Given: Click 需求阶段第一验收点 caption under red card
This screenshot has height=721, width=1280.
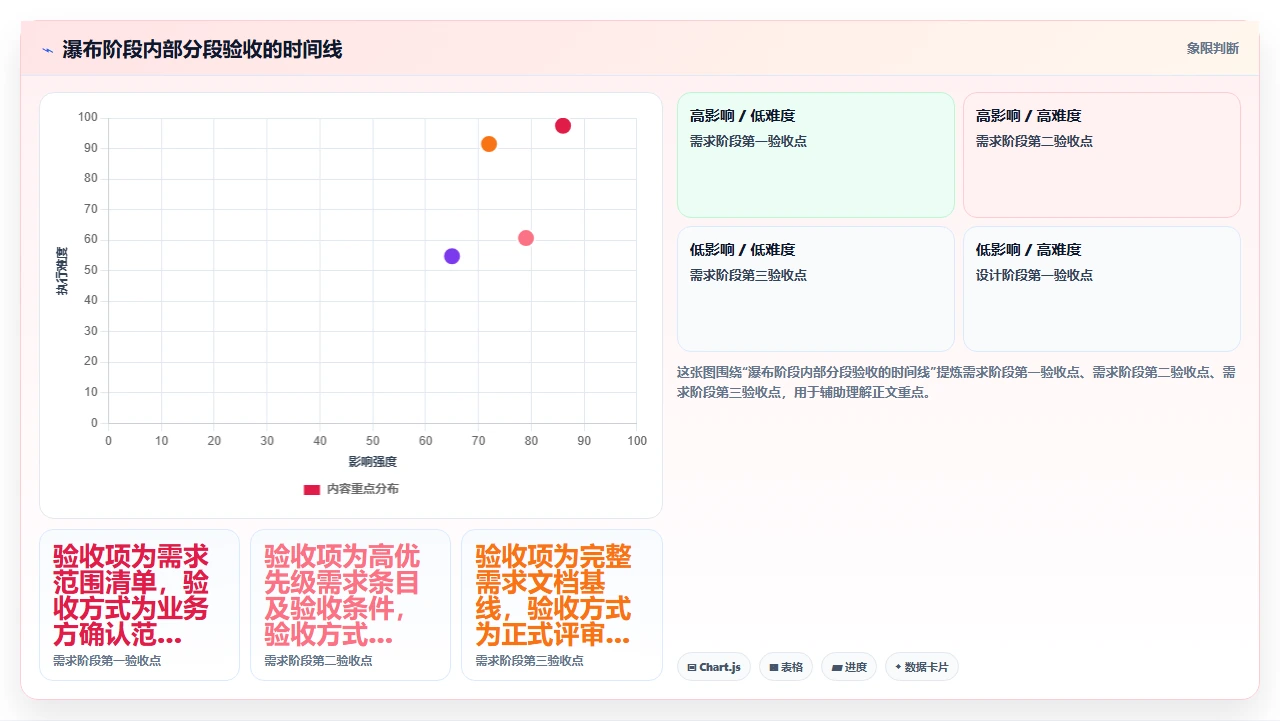Looking at the screenshot, I should pyautogui.click(x=107, y=661).
